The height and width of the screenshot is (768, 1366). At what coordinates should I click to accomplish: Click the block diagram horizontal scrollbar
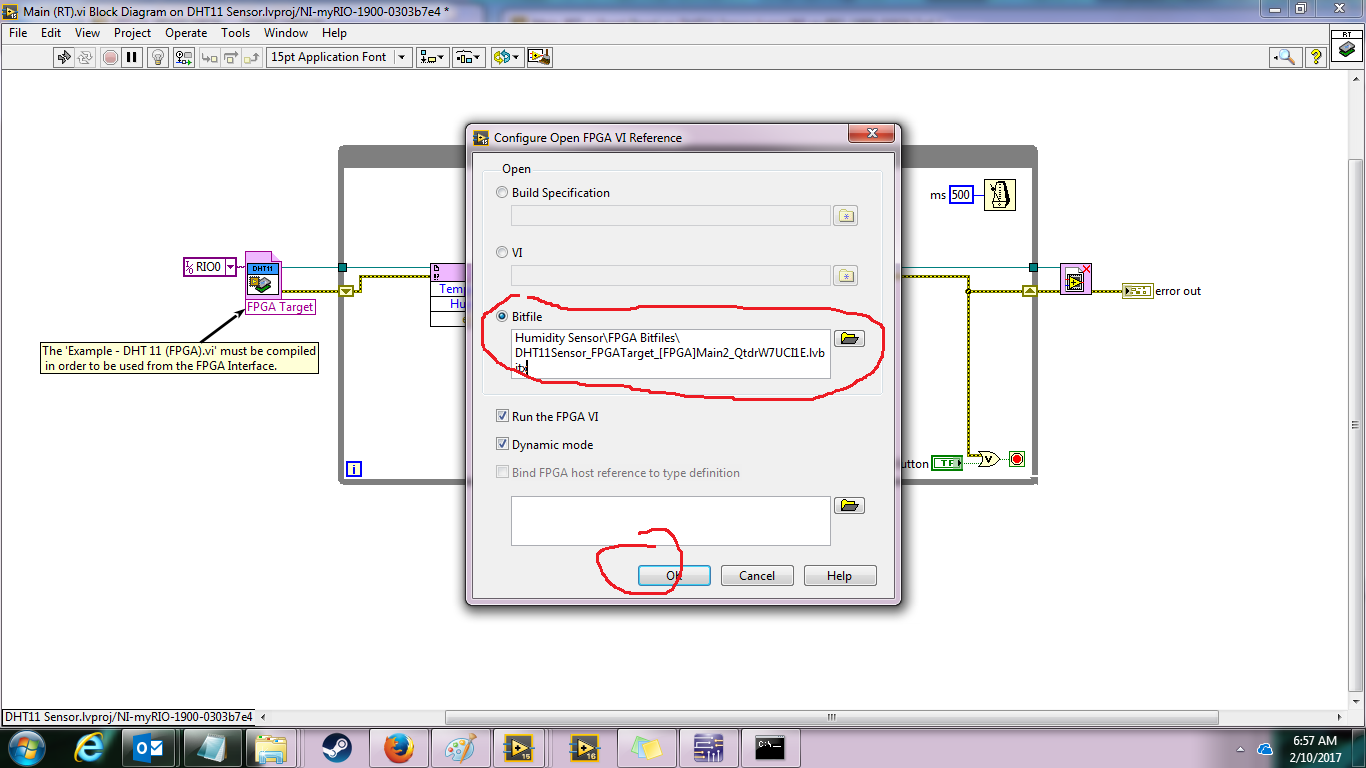coord(832,717)
